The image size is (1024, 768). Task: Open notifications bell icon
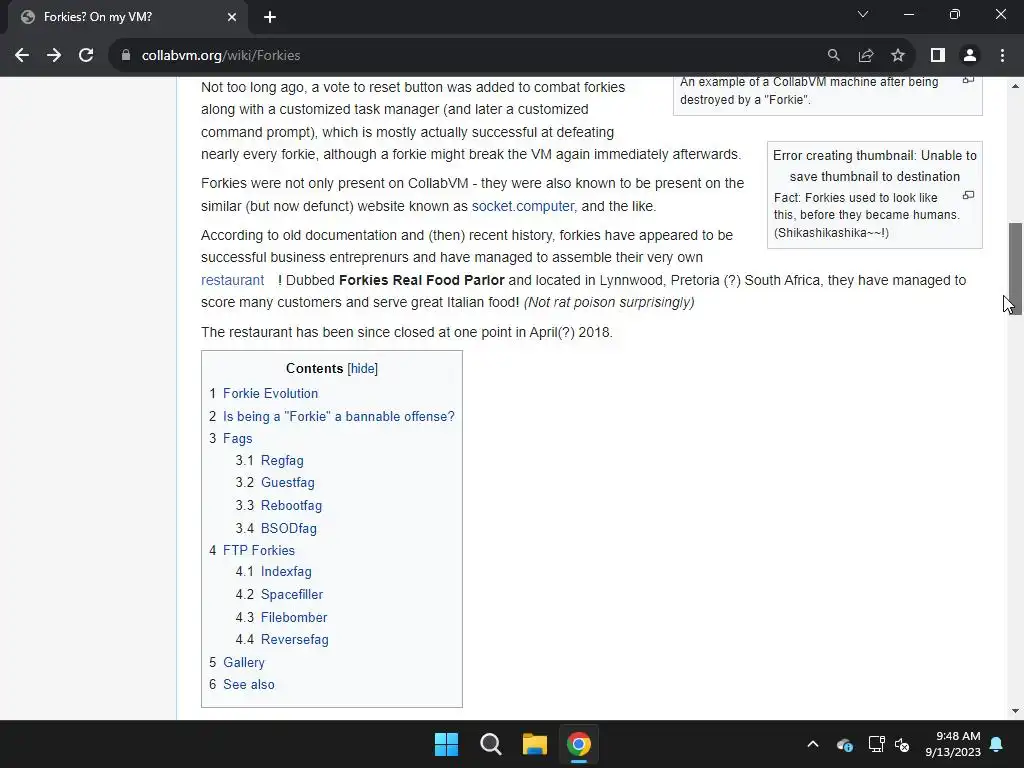tap(997, 744)
